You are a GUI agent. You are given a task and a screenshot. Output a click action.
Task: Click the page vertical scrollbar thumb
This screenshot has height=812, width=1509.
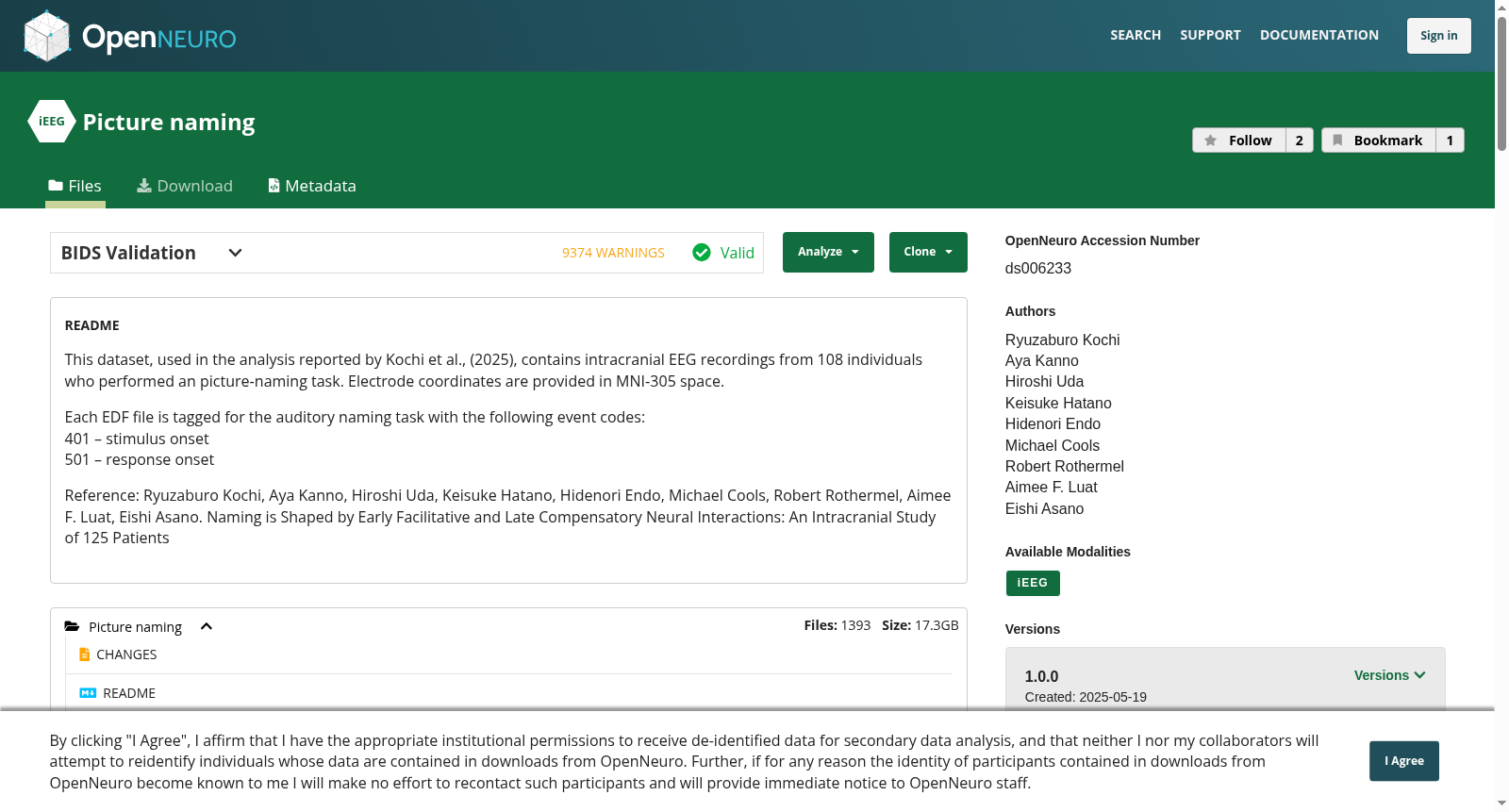(x=1501, y=83)
